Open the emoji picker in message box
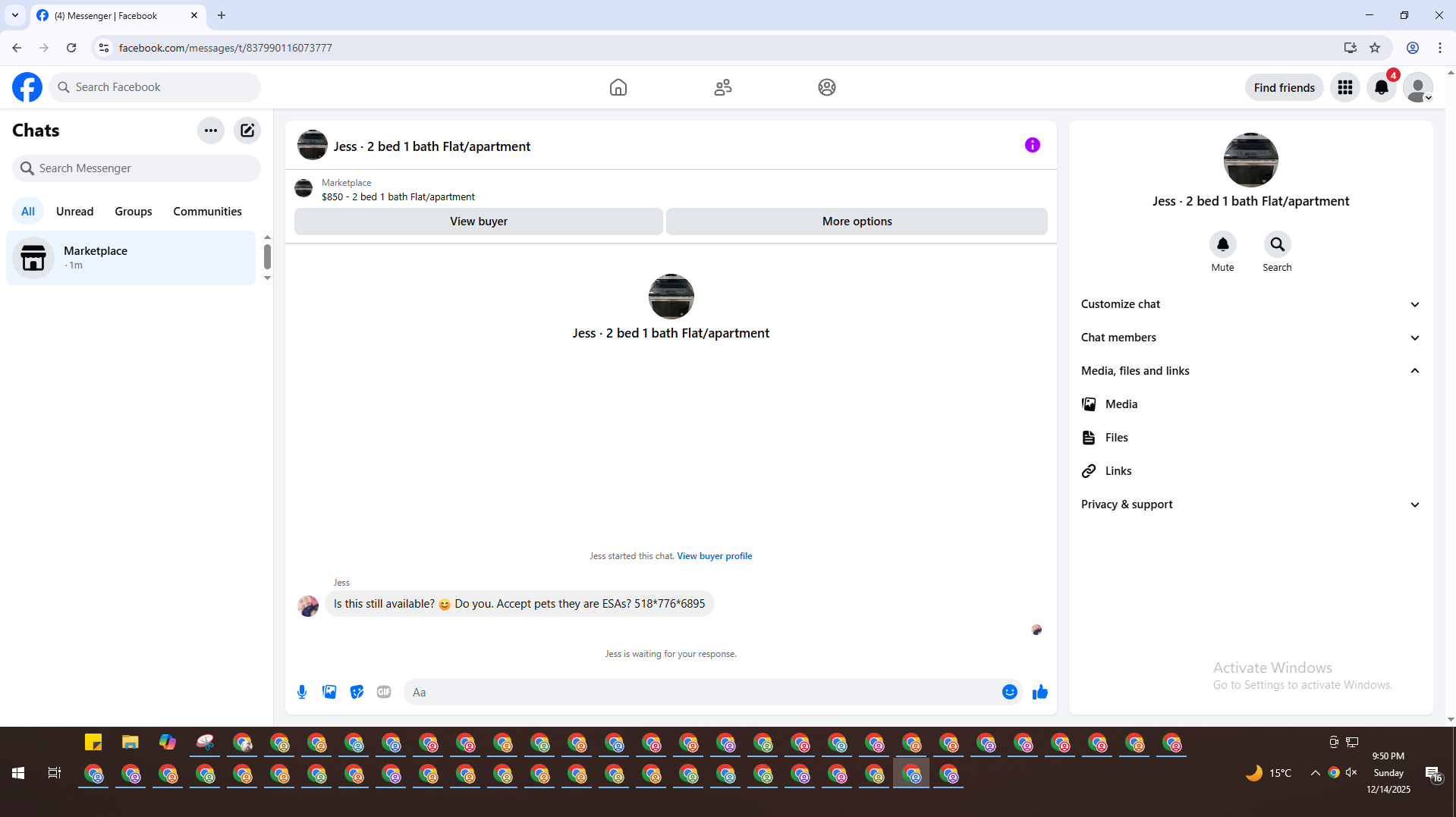This screenshot has height=817, width=1456. [1009, 692]
